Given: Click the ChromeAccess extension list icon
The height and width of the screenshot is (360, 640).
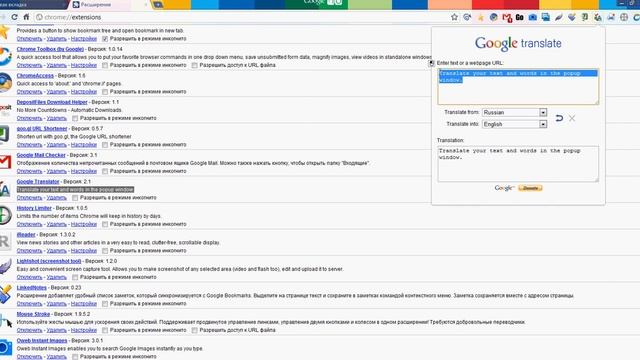Looking at the screenshot, I should (5, 83).
